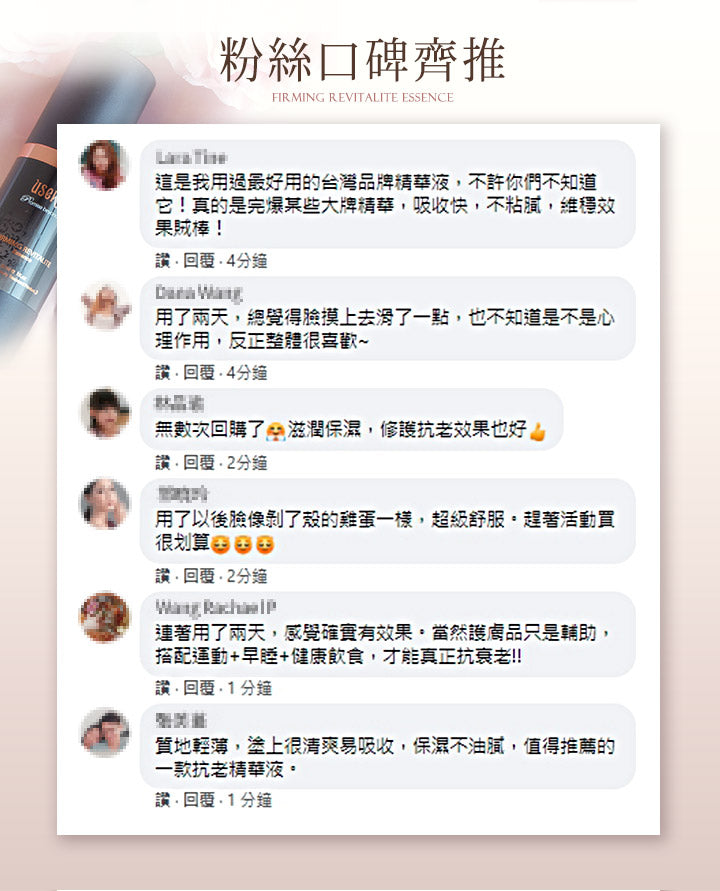This screenshot has height=891, width=720.
Task: Reply to Wang Rachael's comment
Action: pyautogui.click(x=199, y=688)
